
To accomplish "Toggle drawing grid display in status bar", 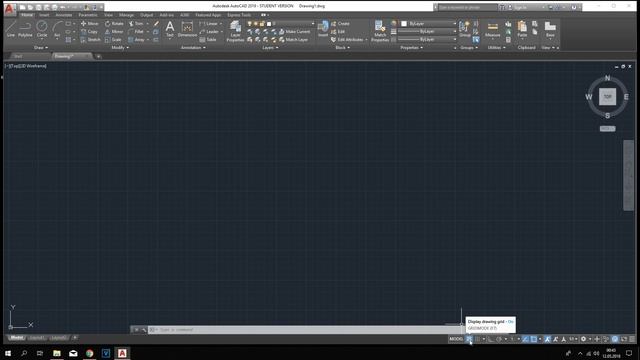I will 469,339.
